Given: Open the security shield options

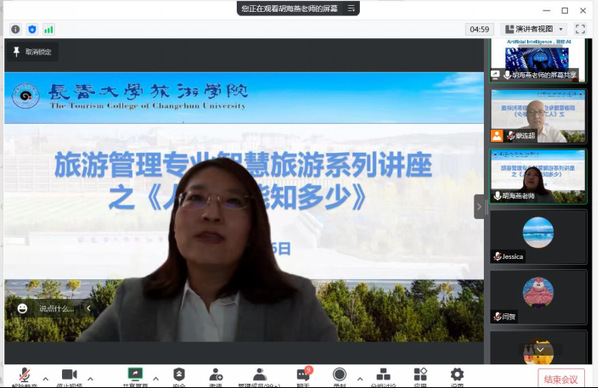Looking at the screenshot, I should (x=179, y=376).
